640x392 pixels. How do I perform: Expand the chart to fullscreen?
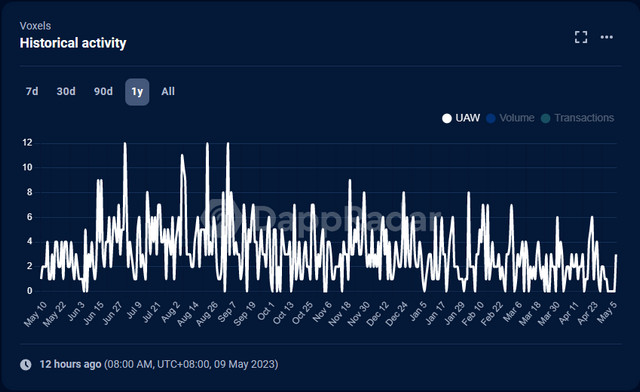[581, 37]
